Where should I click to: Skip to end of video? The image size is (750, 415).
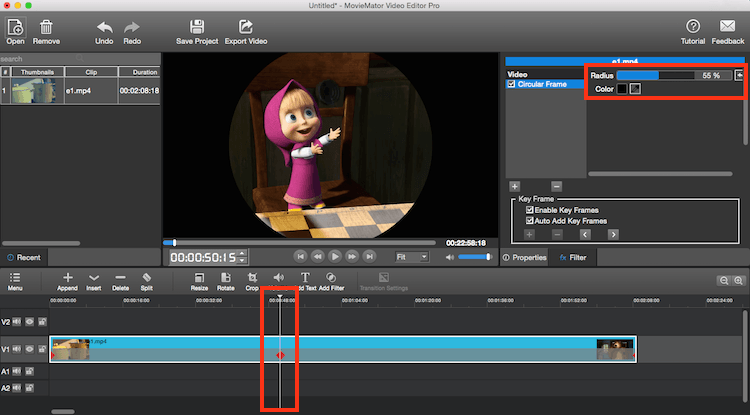click(369, 257)
